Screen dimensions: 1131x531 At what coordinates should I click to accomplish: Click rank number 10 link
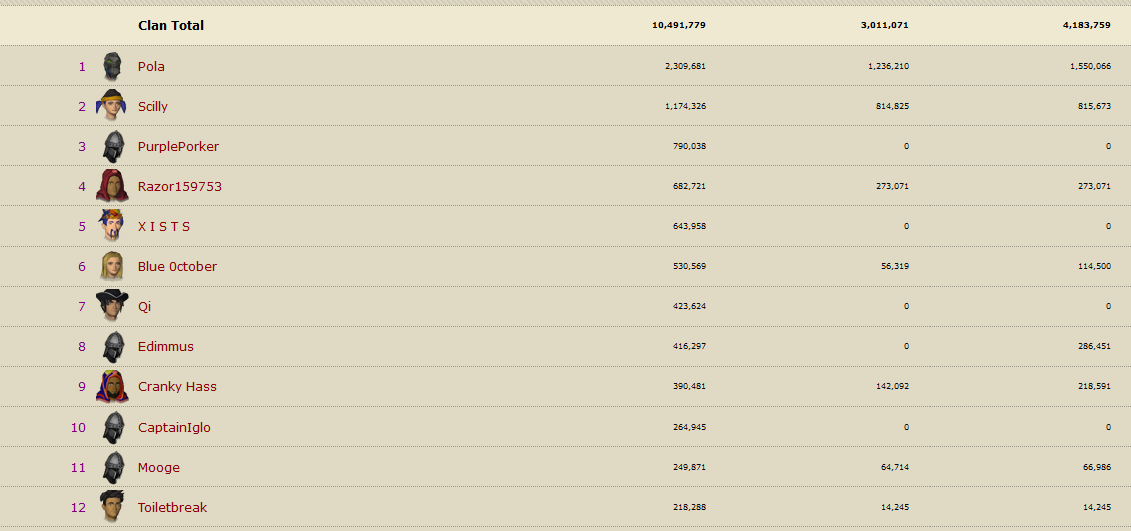pyautogui.click(x=78, y=427)
